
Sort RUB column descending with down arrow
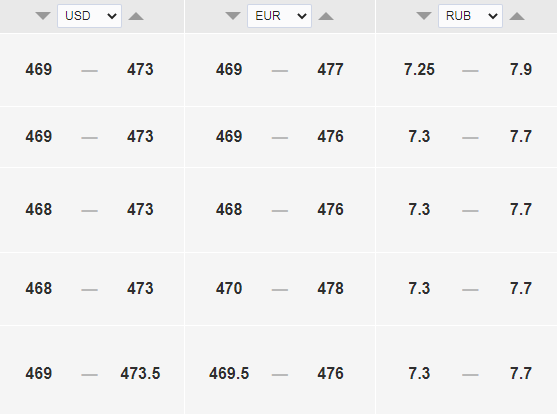click(x=424, y=16)
